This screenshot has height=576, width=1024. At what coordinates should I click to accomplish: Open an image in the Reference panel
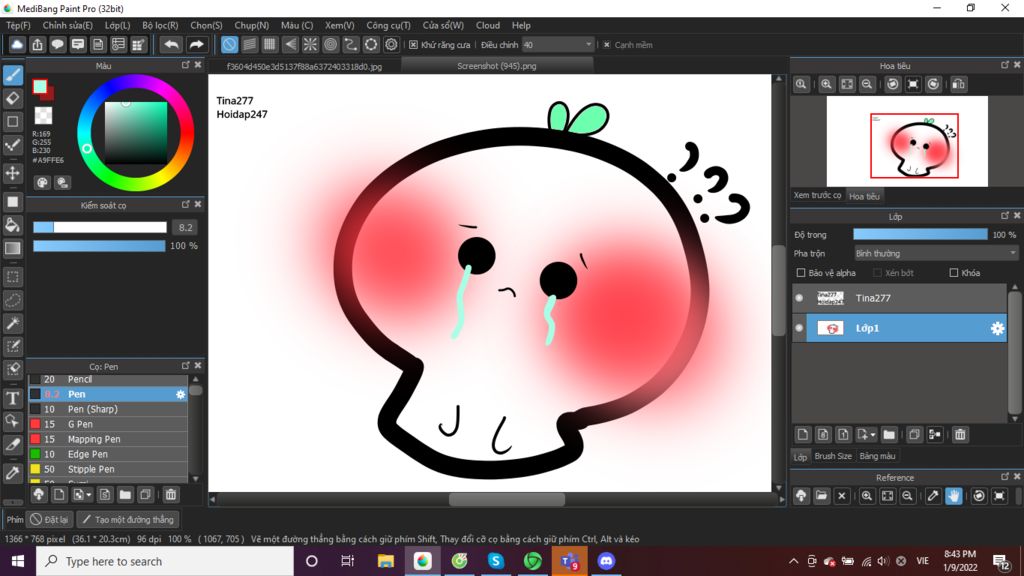click(x=821, y=496)
